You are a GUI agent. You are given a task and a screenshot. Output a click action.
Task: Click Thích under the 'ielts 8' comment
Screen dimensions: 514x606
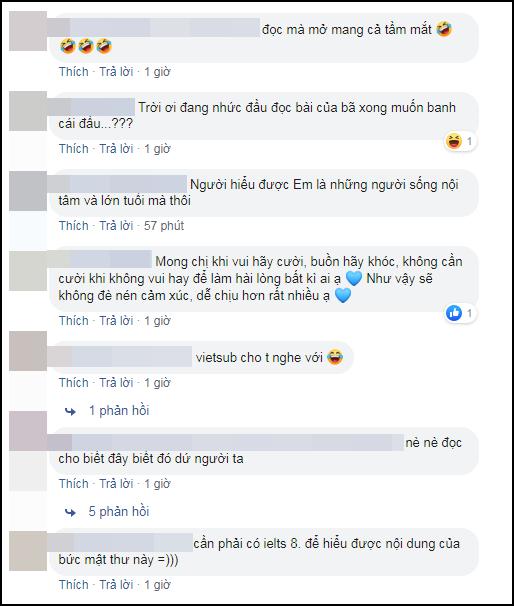point(73,585)
